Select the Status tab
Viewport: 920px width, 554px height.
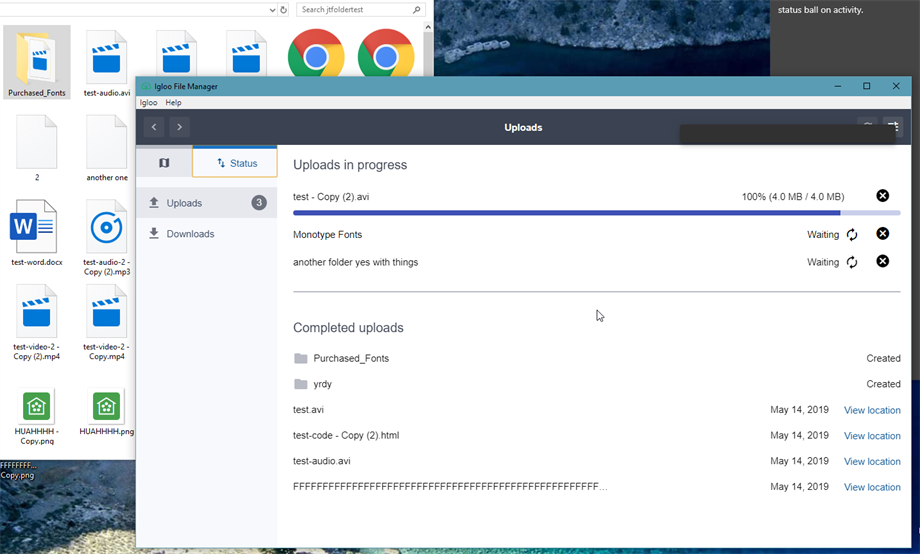pyautogui.click(x=236, y=162)
